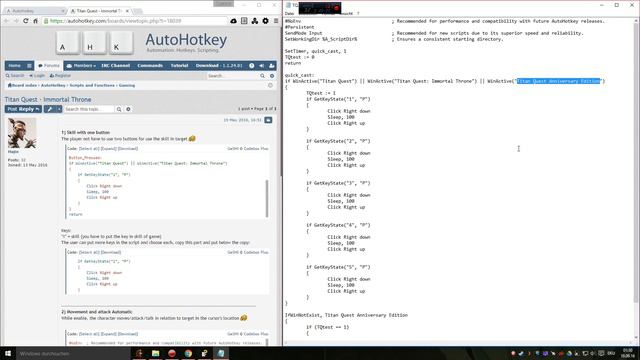
Task: Select the Titan Quest - Immortal Throne tab
Action: click(99, 11)
